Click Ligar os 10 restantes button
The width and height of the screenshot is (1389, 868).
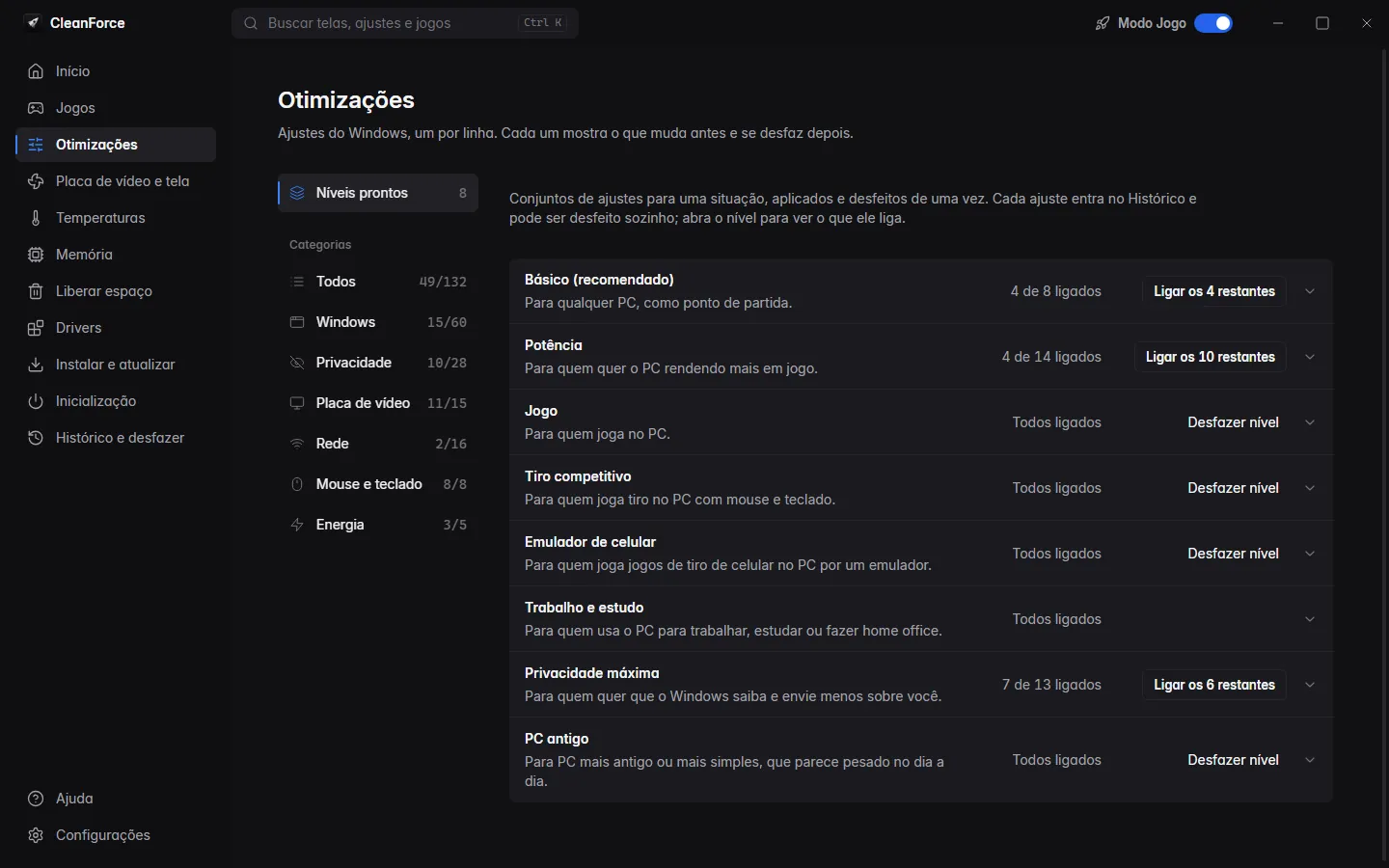[x=1211, y=357]
